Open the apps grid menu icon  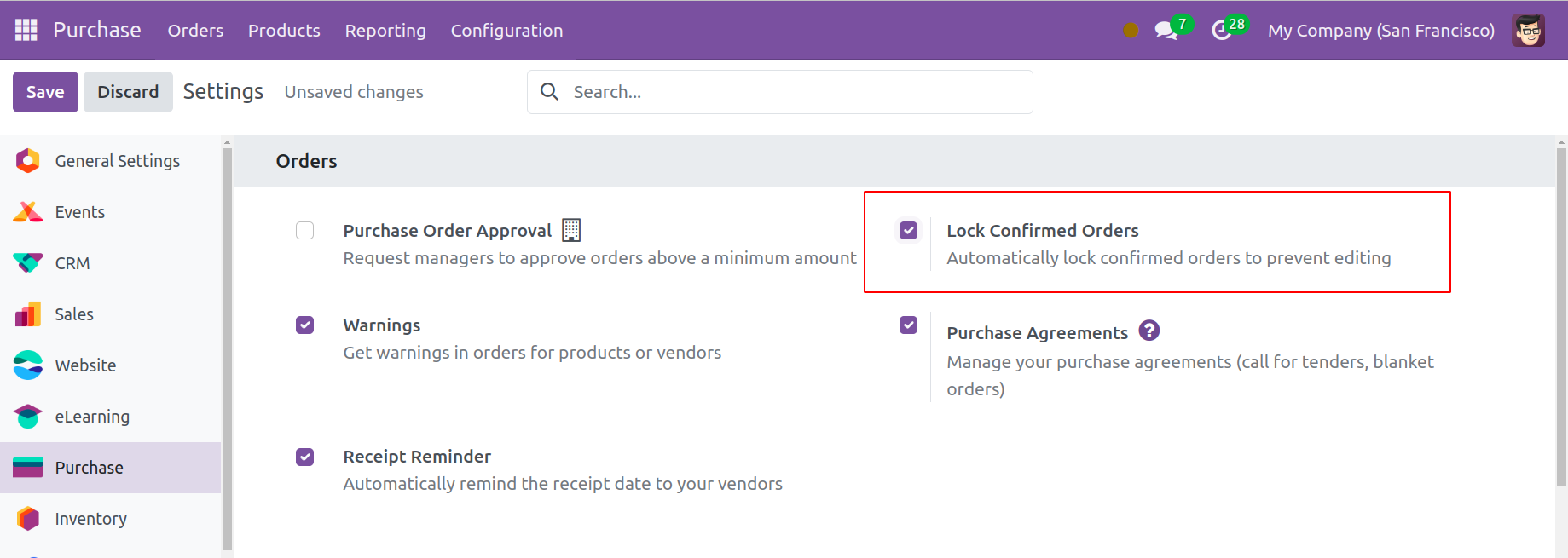(26, 30)
